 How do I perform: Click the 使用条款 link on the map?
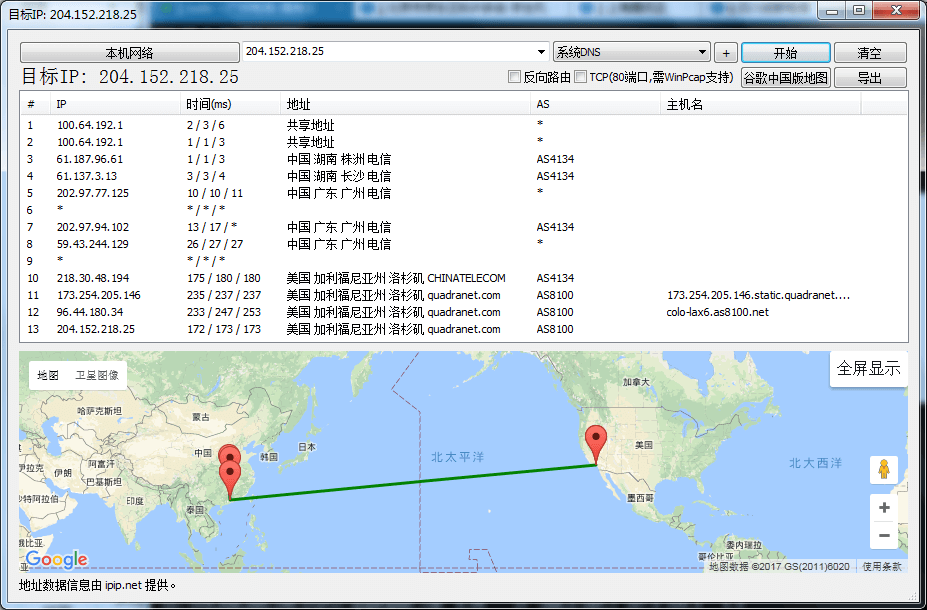tap(881, 566)
